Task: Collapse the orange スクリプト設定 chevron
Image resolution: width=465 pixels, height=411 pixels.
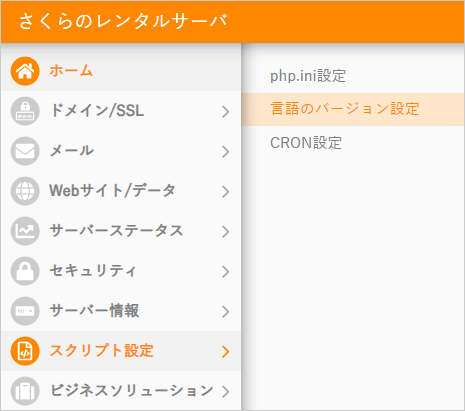Action: (226, 352)
